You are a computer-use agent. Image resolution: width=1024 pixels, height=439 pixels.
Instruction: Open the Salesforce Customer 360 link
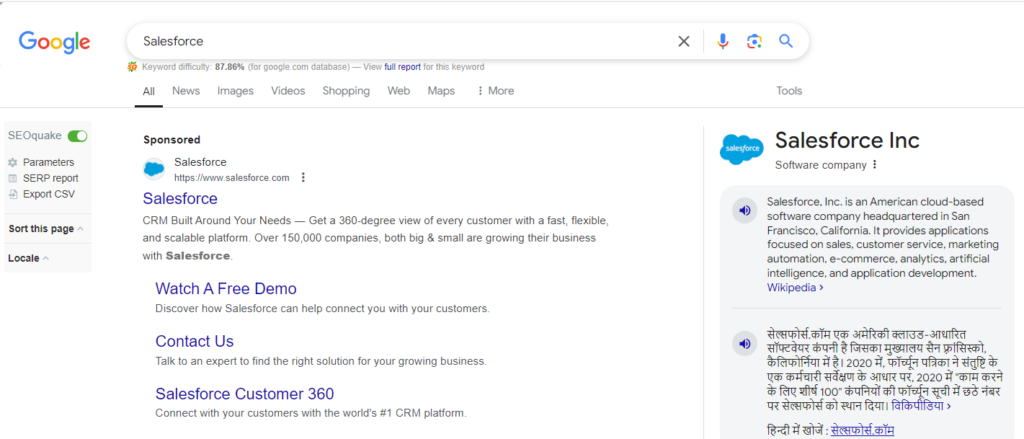(245, 394)
